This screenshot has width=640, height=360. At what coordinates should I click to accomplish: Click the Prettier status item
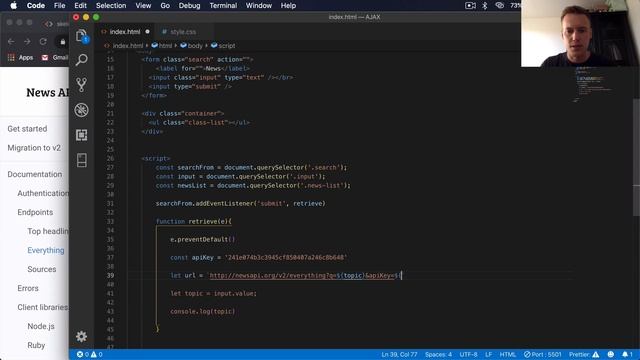click(x=584, y=354)
